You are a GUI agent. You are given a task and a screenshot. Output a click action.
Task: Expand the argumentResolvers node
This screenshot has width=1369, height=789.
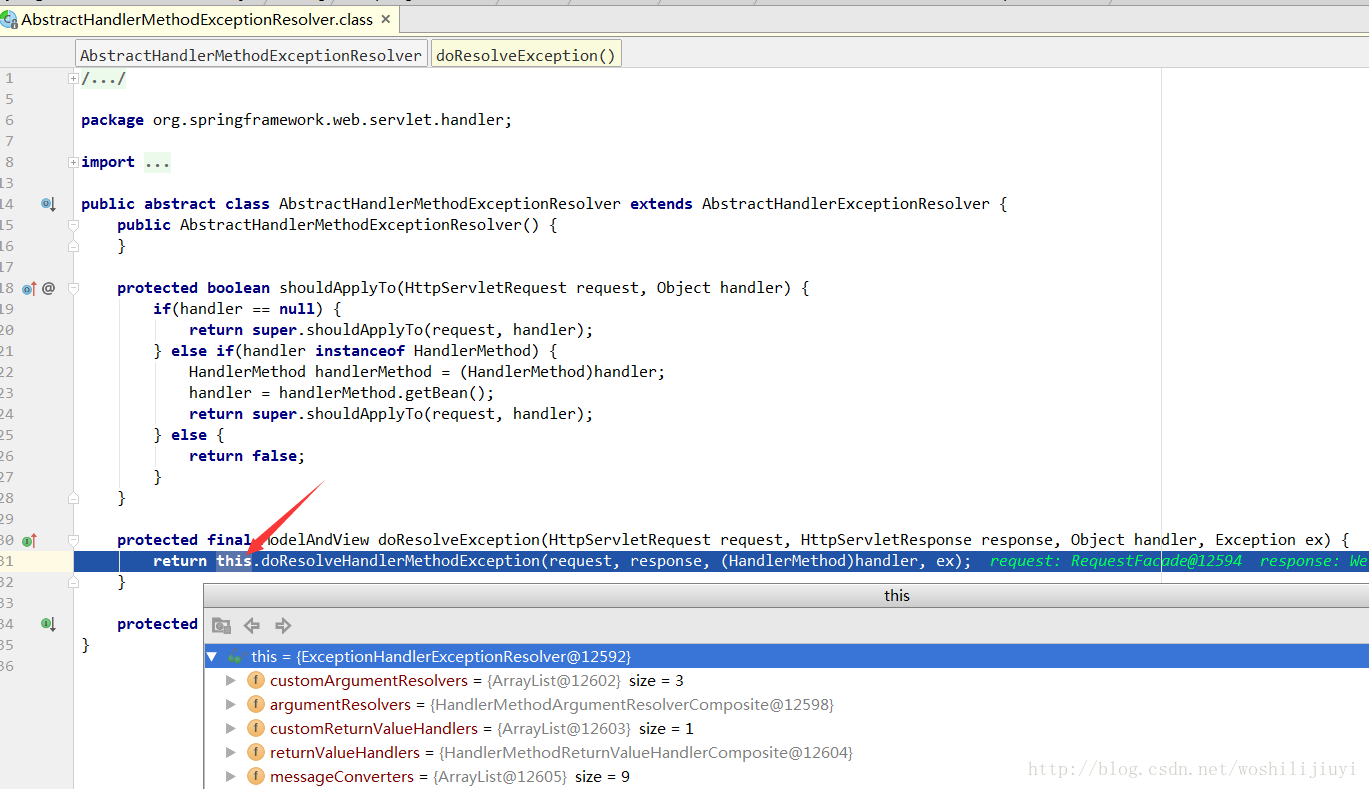pos(231,705)
